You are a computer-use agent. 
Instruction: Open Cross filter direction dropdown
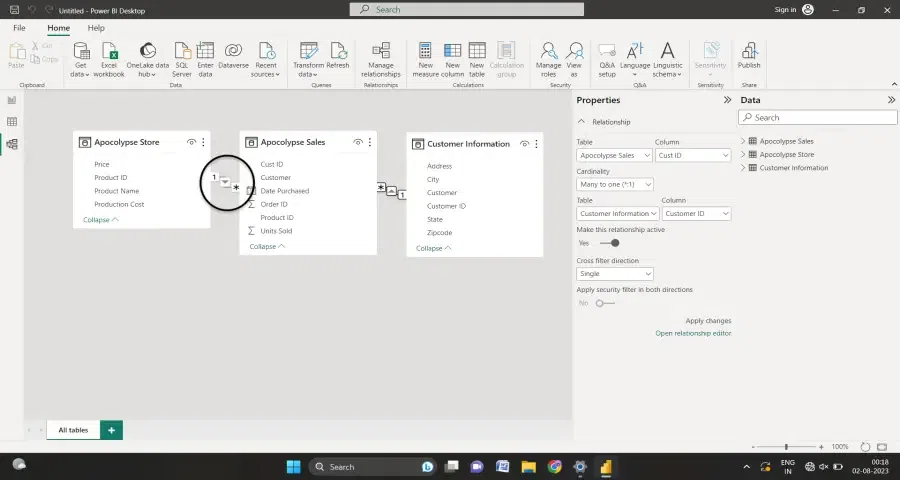click(x=615, y=274)
